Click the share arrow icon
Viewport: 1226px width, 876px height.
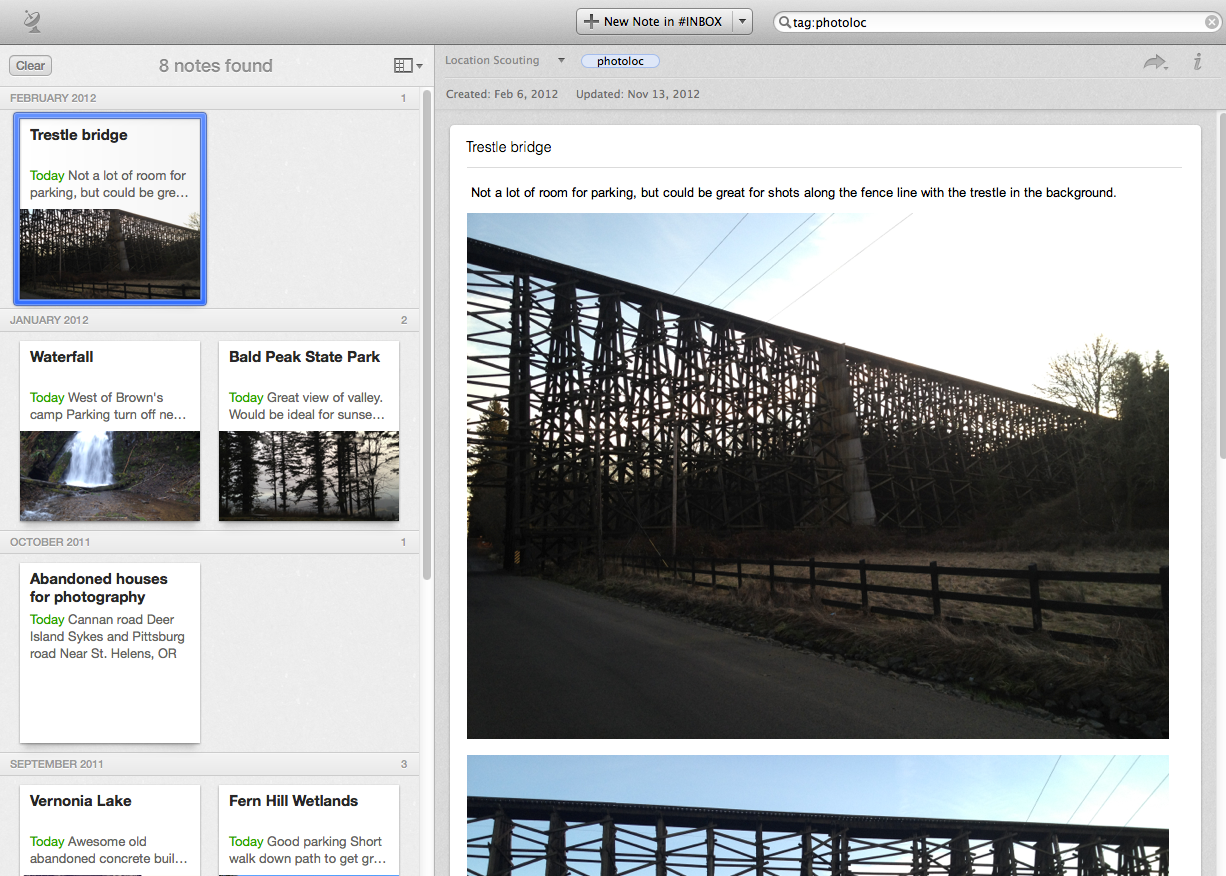coord(1155,62)
